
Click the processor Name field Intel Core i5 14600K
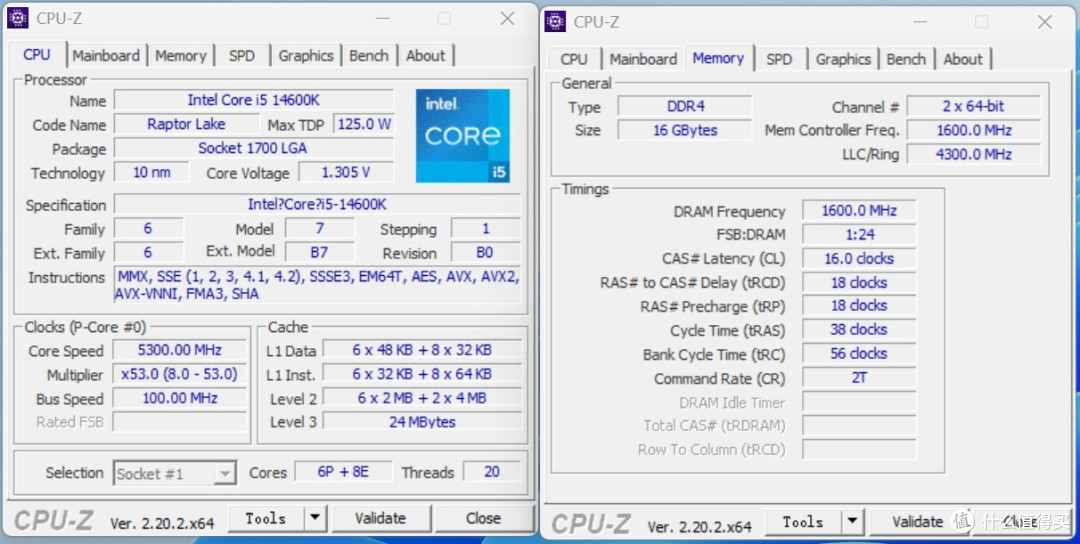pos(253,100)
